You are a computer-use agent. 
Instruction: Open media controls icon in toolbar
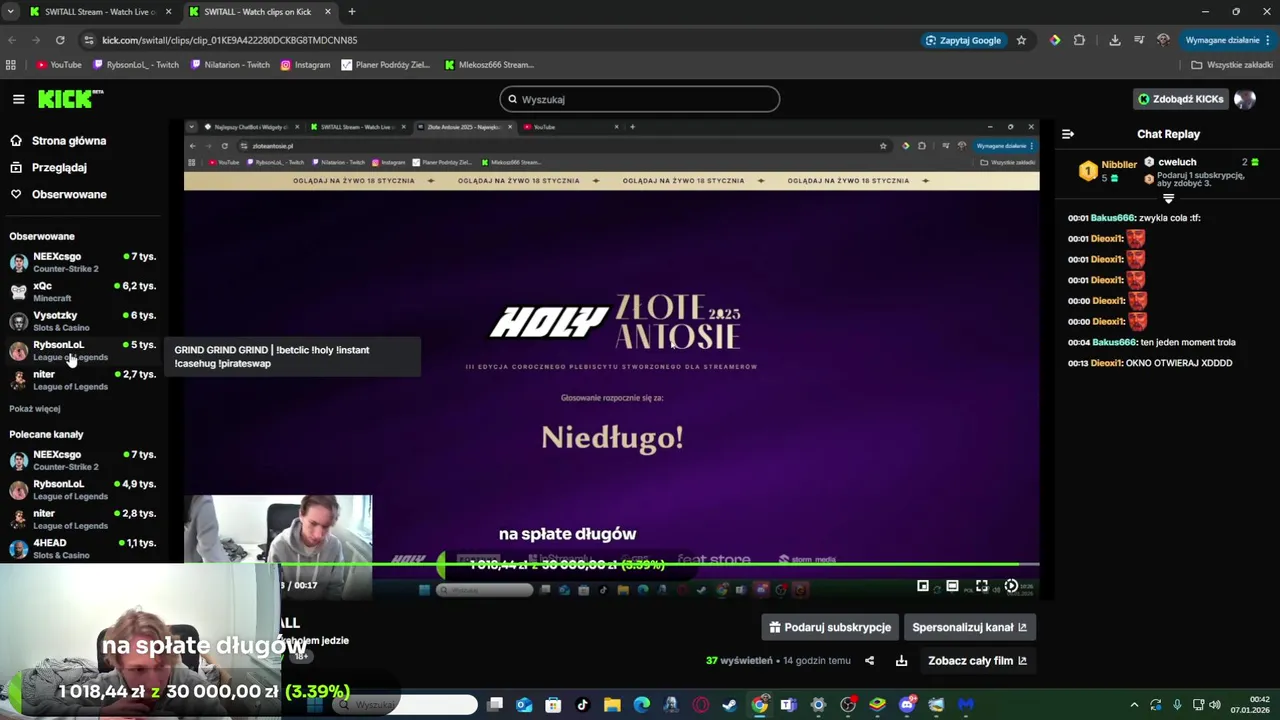(x=1139, y=40)
